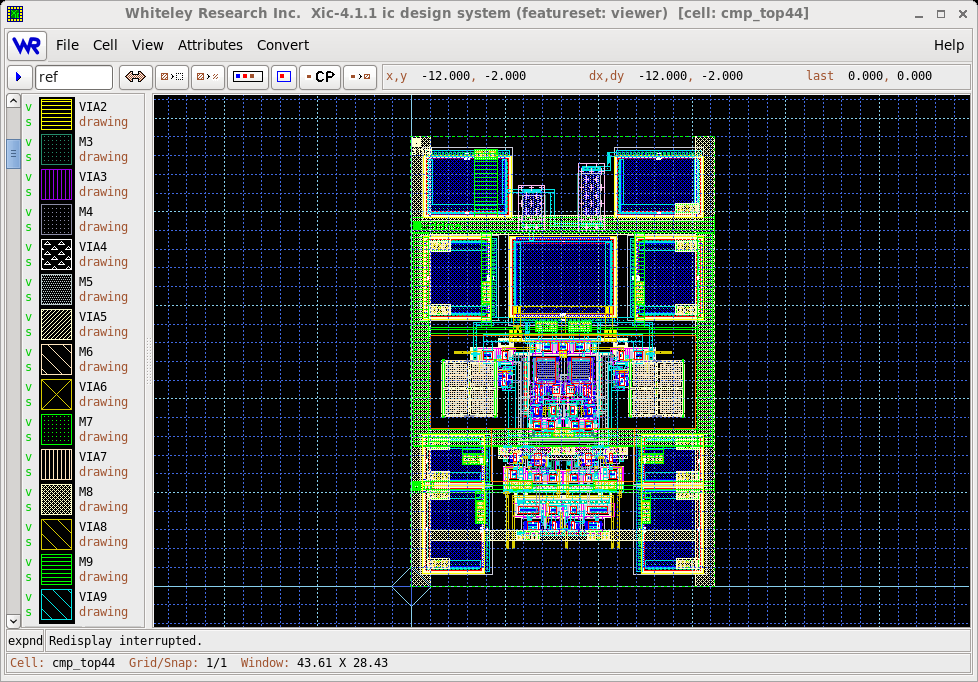Click the x,y coordinate readout
Viewport: 978px width, 682px height.
tap(455, 76)
